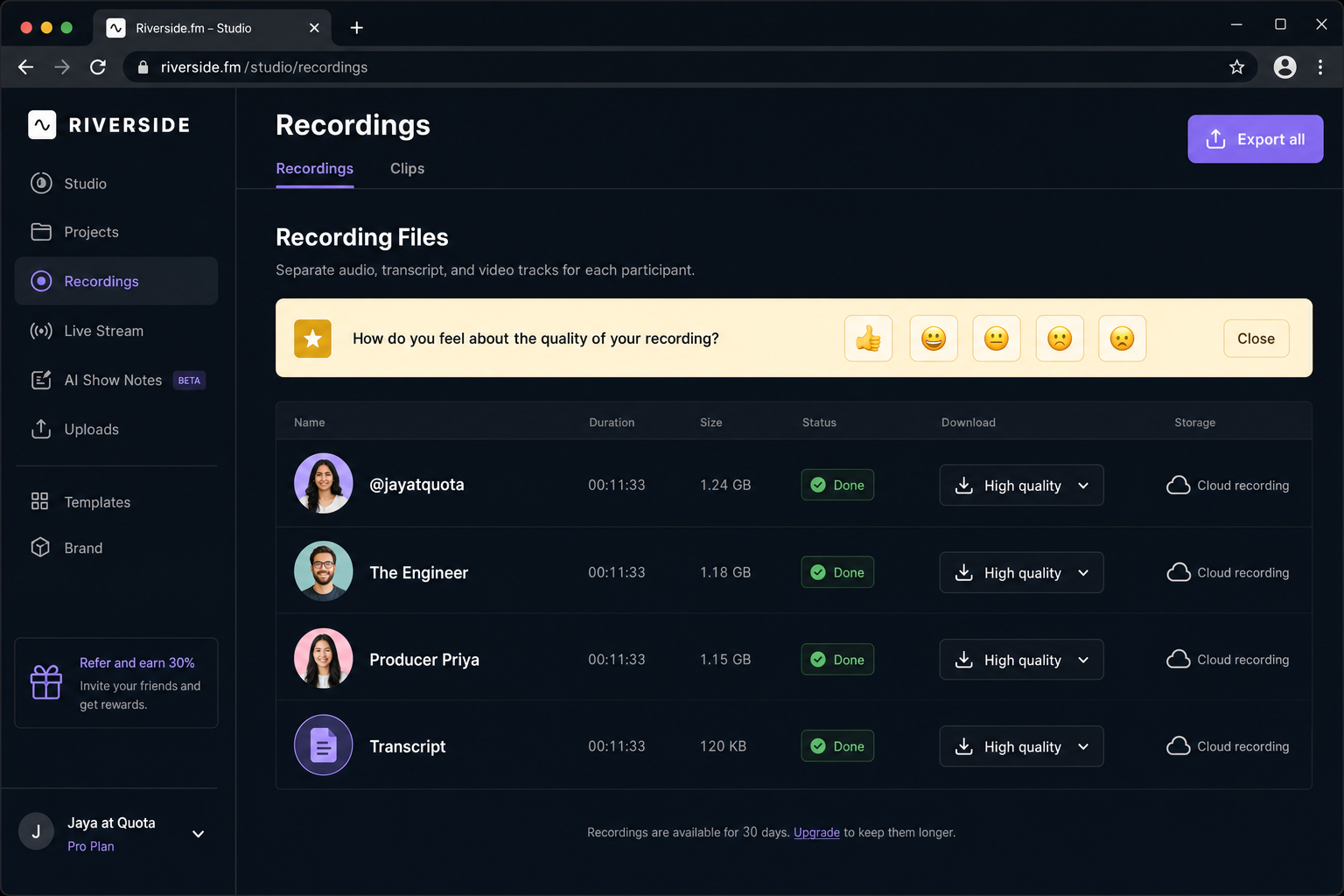This screenshot has width=1344, height=896.
Task: Switch to the Clips tab
Action: pos(407,168)
